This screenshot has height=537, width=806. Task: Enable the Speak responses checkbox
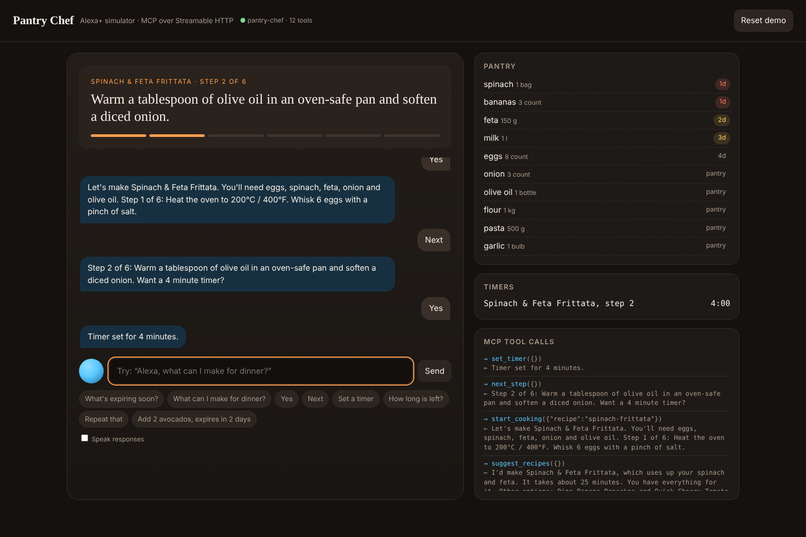(84, 438)
